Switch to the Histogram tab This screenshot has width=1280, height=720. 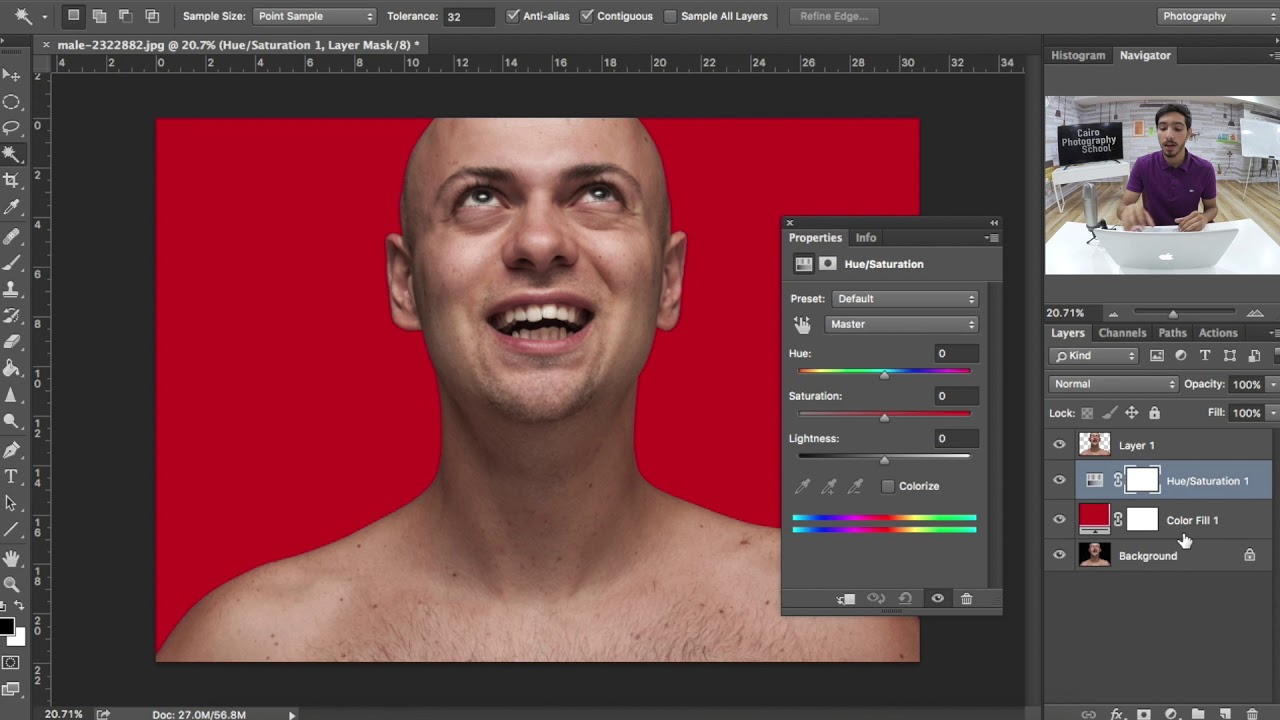pos(1078,55)
